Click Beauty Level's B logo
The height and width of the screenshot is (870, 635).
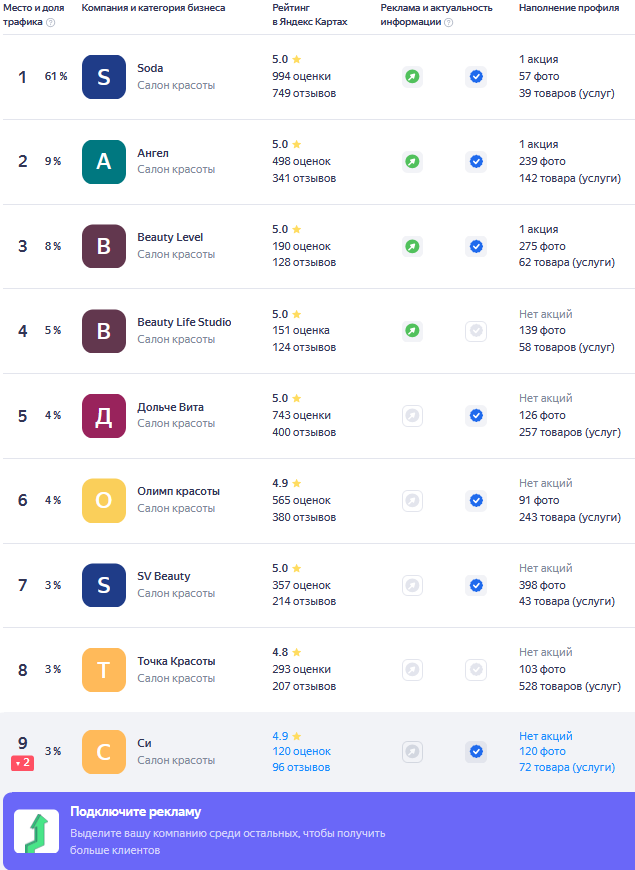pyautogui.click(x=104, y=246)
